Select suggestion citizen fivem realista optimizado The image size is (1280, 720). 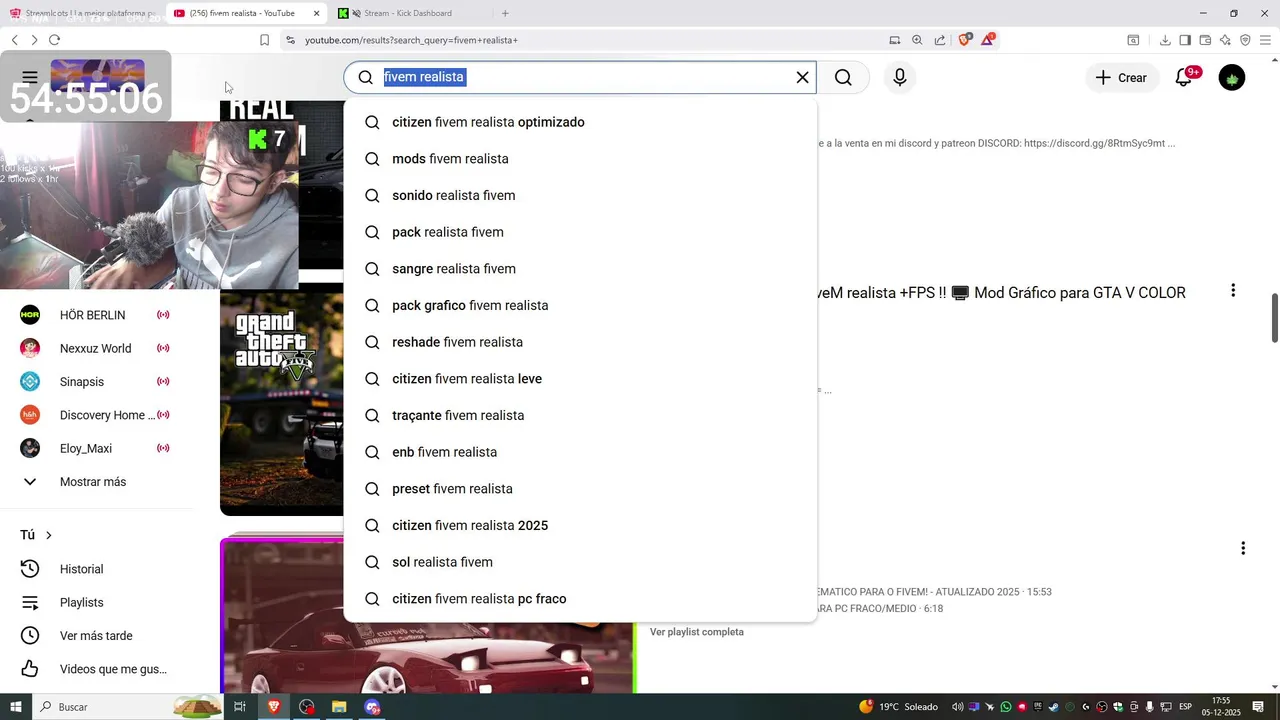coord(580,122)
